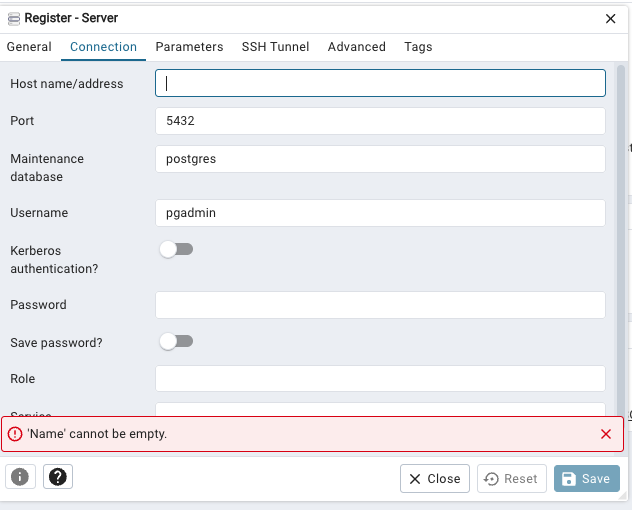Click the Username field containing pgadmin
Viewport: 632px width, 510px height.
point(380,213)
